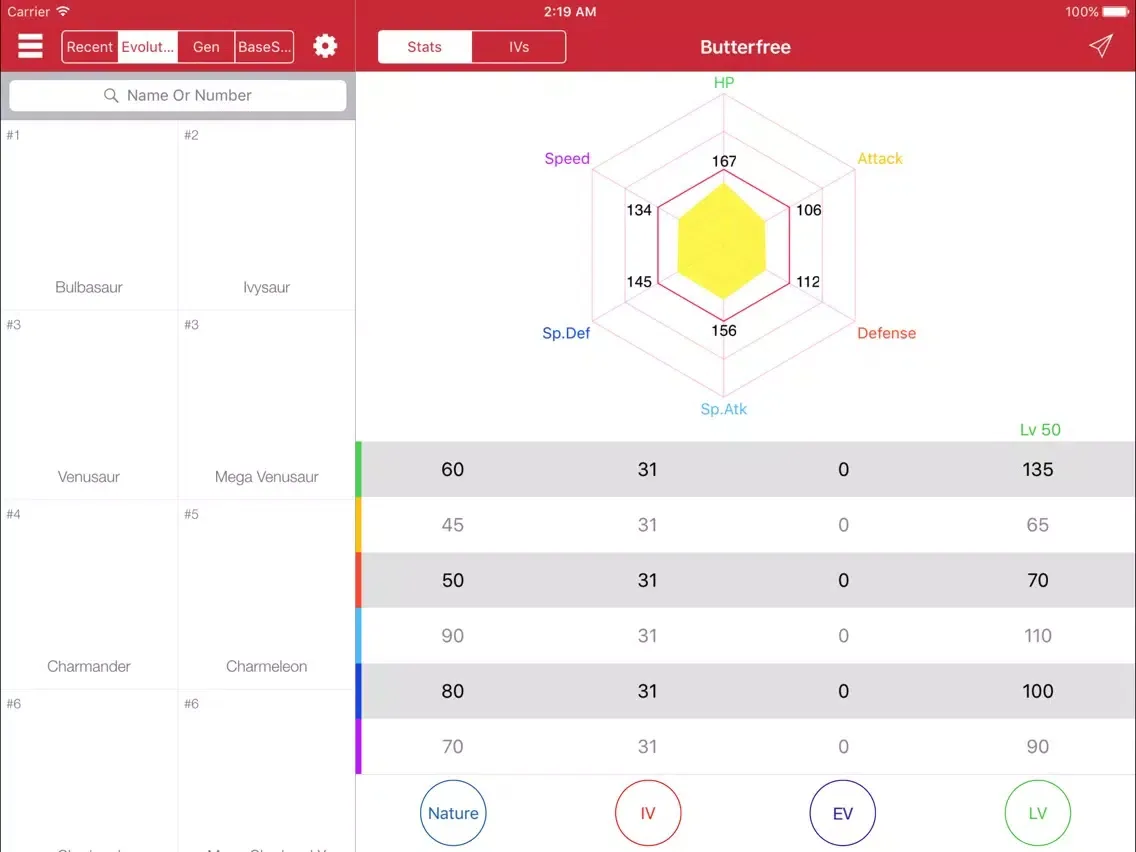Click HP base stat value 60

pyautogui.click(x=453, y=469)
